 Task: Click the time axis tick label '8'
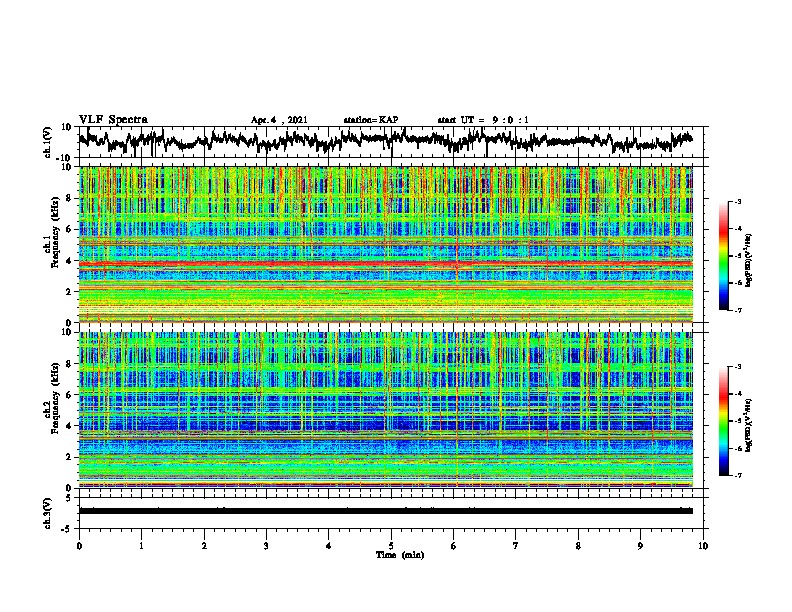[x=578, y=546]
